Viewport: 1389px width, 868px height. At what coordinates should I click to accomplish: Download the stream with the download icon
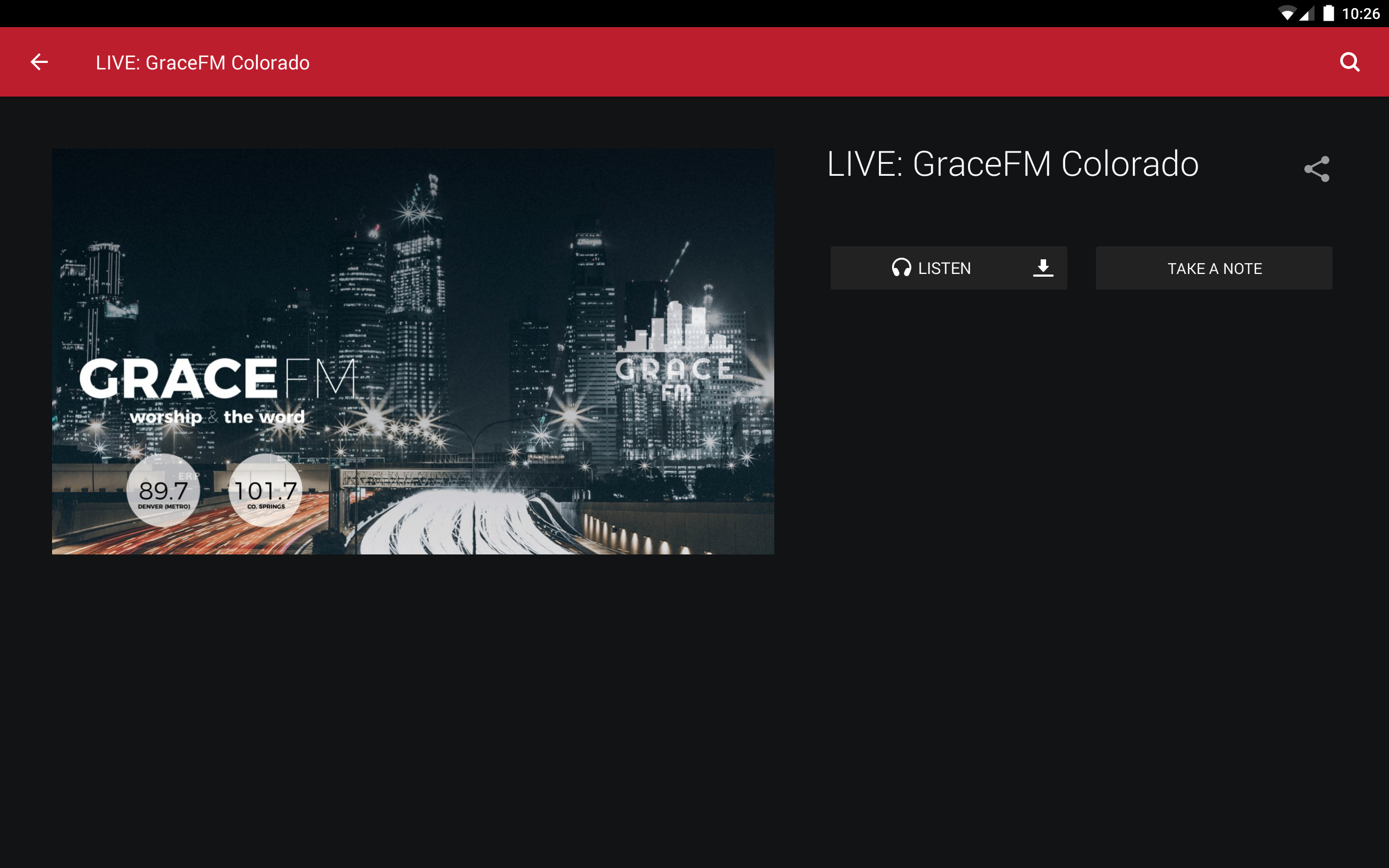pyautogui.click(x=1043, y=268)
